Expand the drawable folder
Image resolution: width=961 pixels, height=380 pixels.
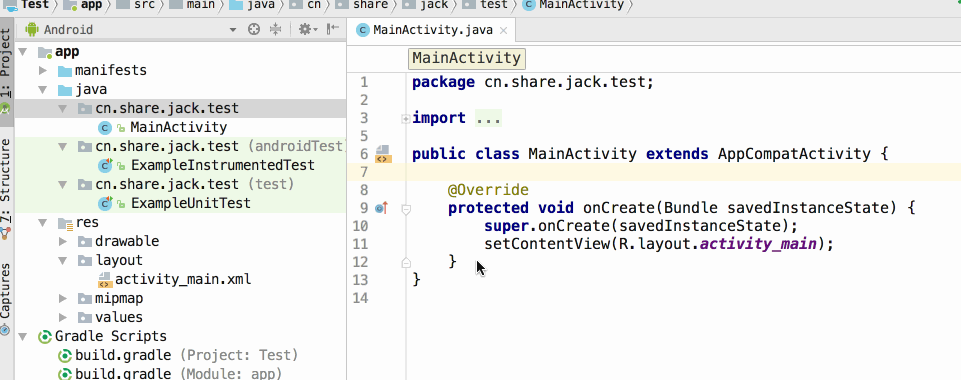[63, 241]
